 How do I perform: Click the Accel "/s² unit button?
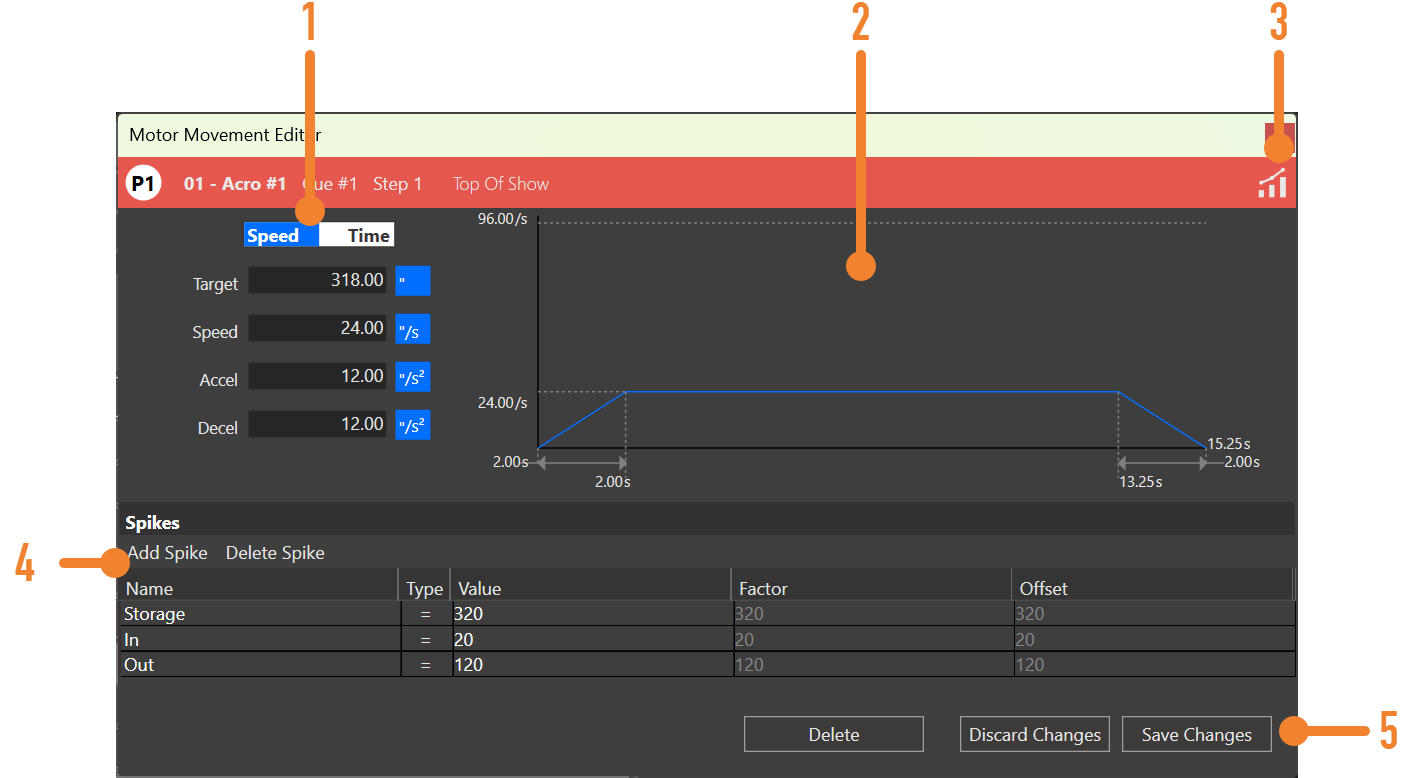click(412, 377)
